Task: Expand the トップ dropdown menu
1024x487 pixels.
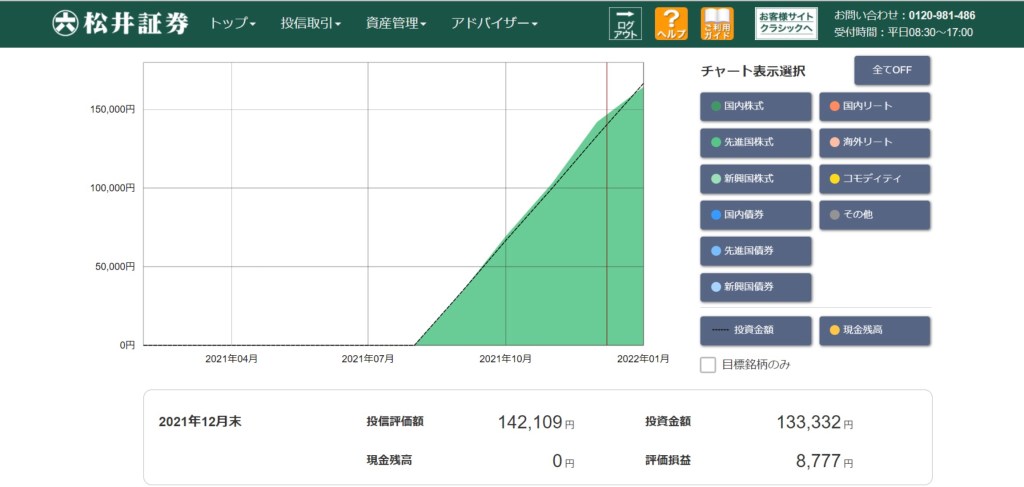Action: [x=233, y=23]
